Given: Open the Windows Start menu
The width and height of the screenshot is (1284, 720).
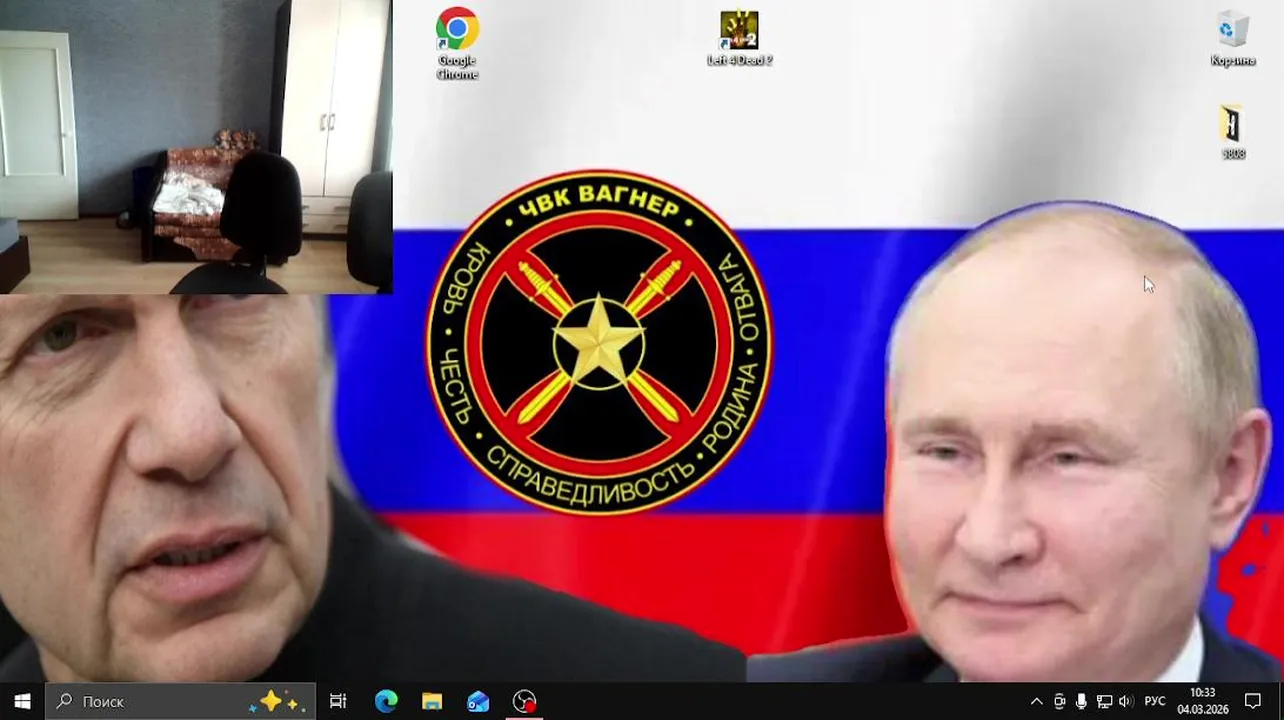Looking at the screenshot, I should [22, 701].
